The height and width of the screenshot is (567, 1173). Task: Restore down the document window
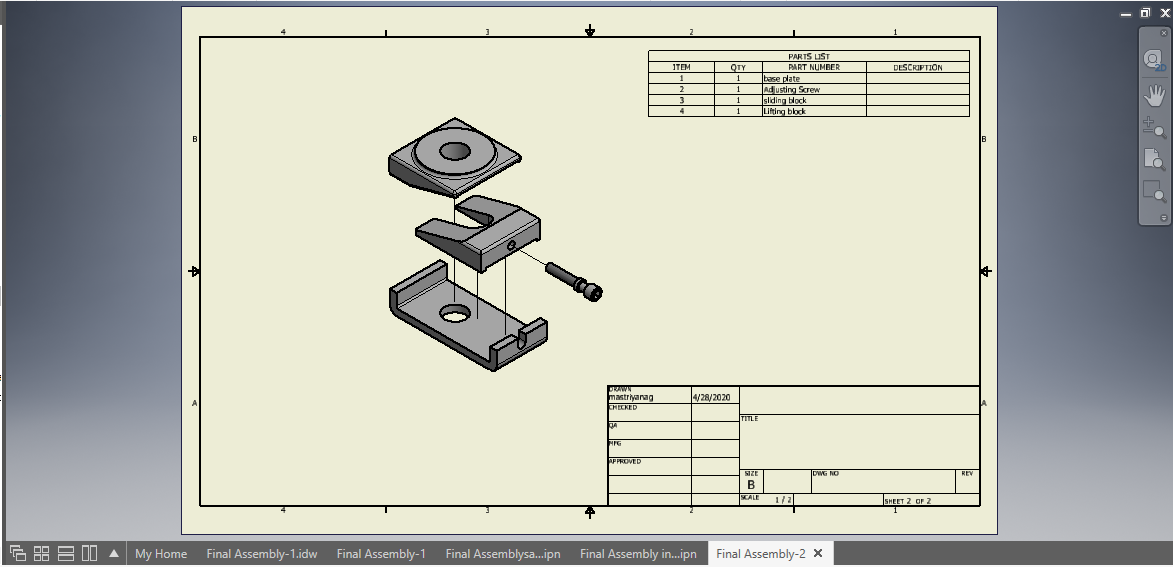point(1145,13)
